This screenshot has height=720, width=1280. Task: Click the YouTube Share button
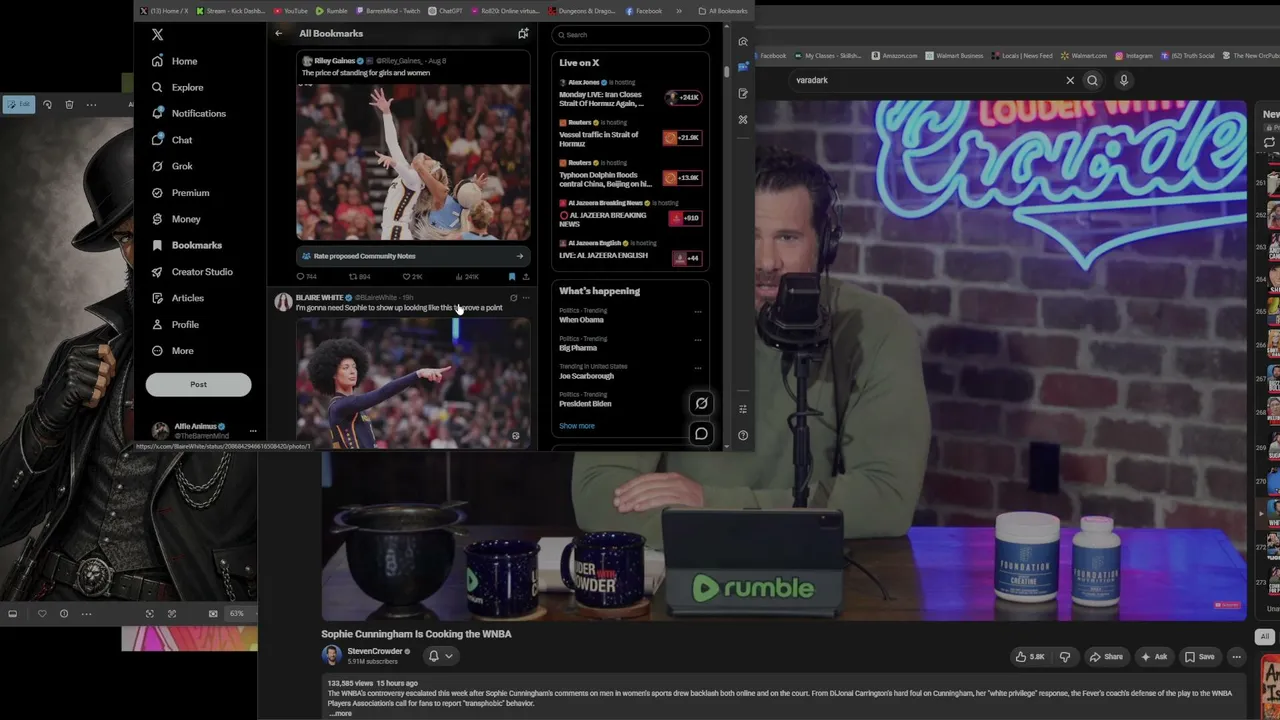1106,657
